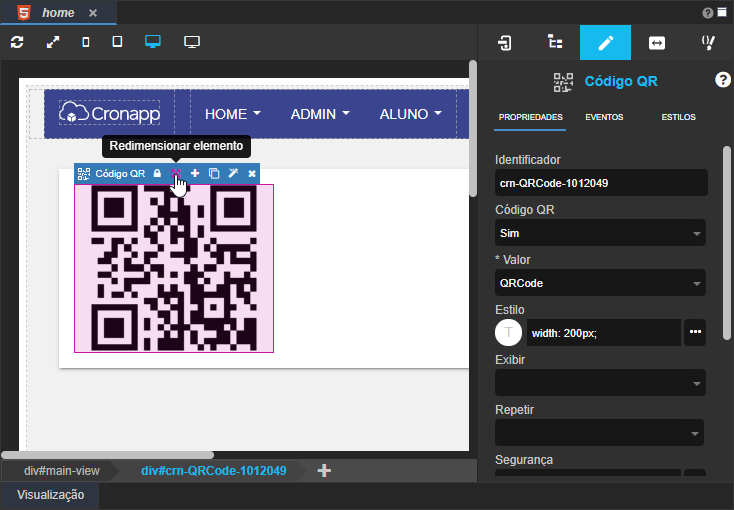Click the Cronapp logo in navbar

(110, 112)
